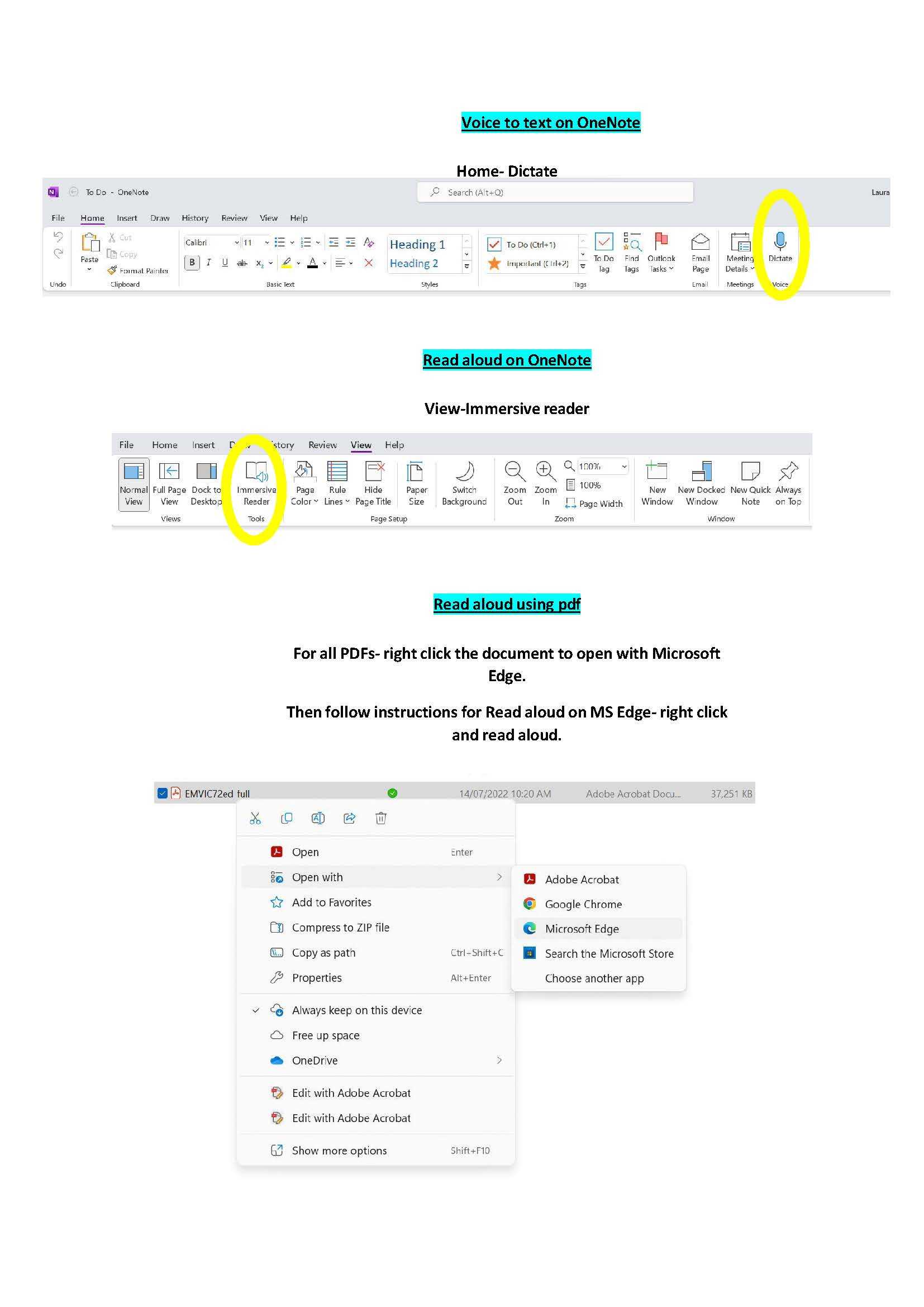This screenshot has height=1307, width=924.
Task: Pick the text highlight color button
Action: (x=287, y=263)
